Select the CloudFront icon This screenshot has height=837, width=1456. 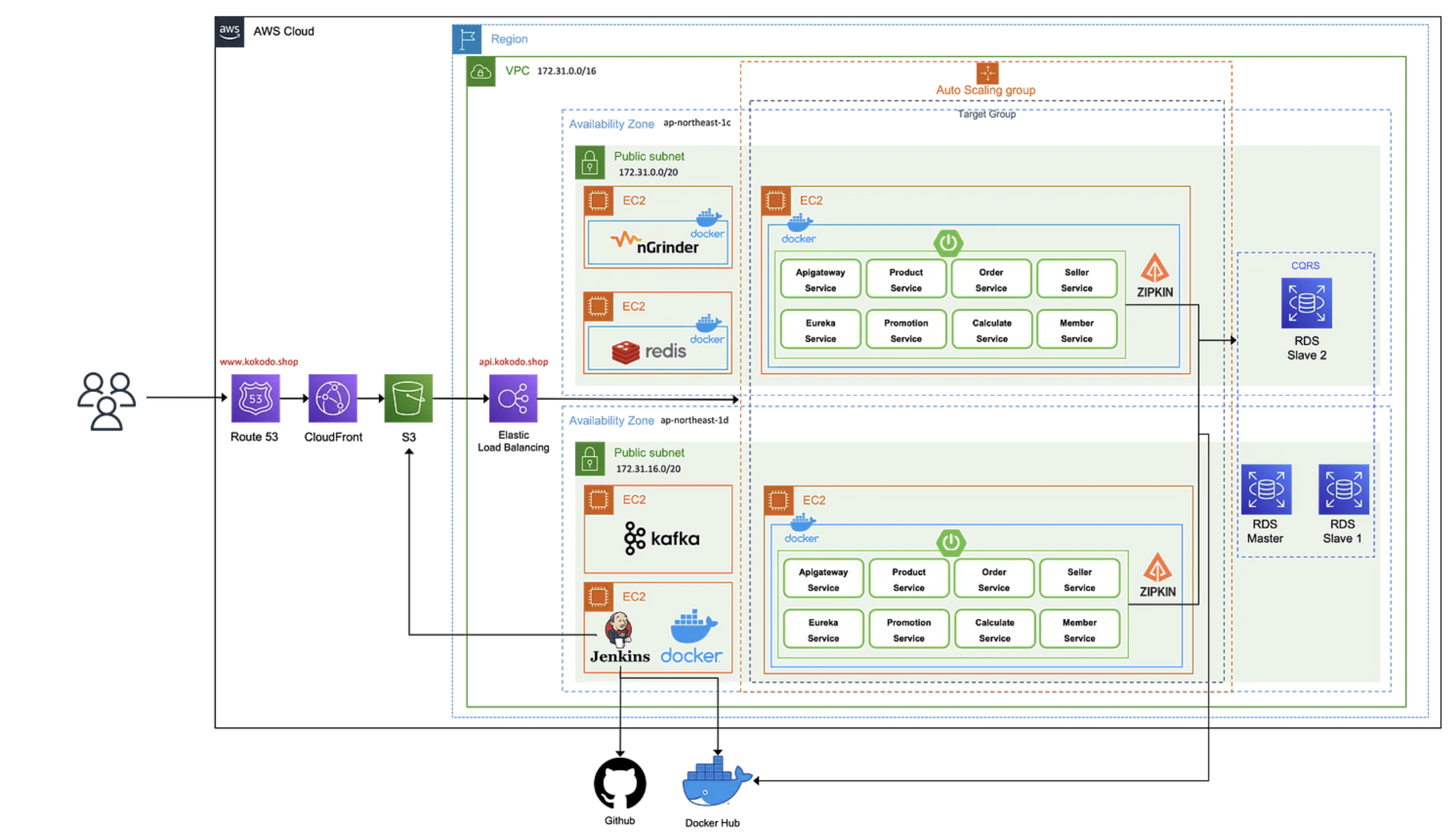coord(332,398)
